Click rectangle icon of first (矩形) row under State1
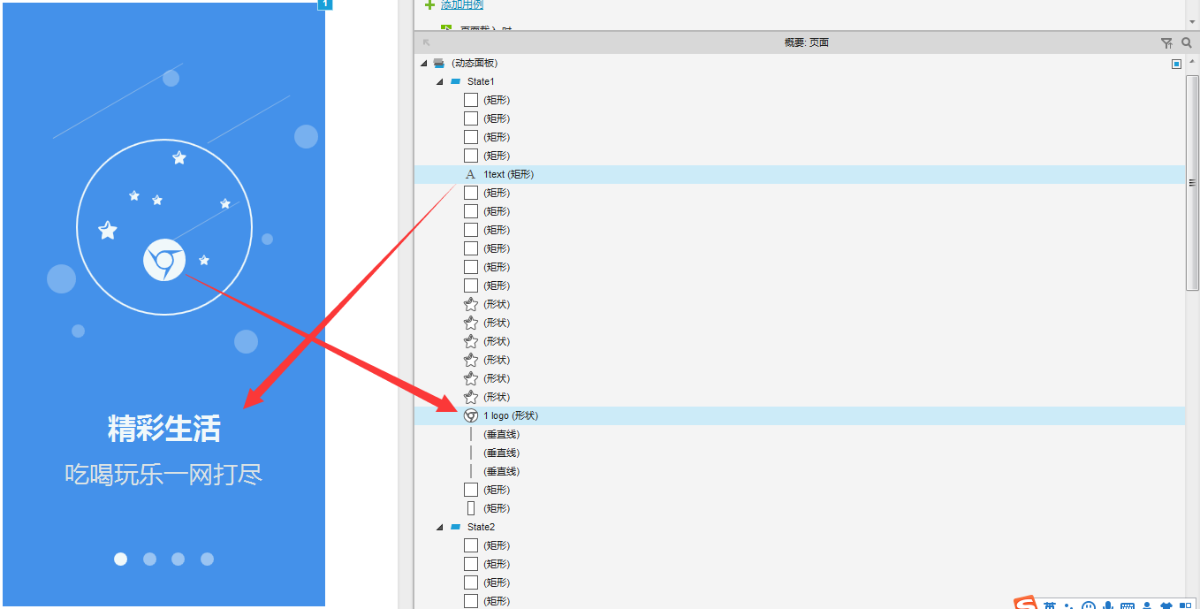This screenshot has width=1200, height=609. point(471,100)
